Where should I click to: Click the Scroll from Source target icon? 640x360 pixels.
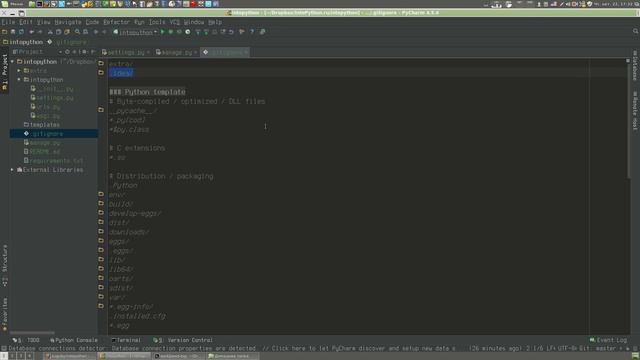67,52
